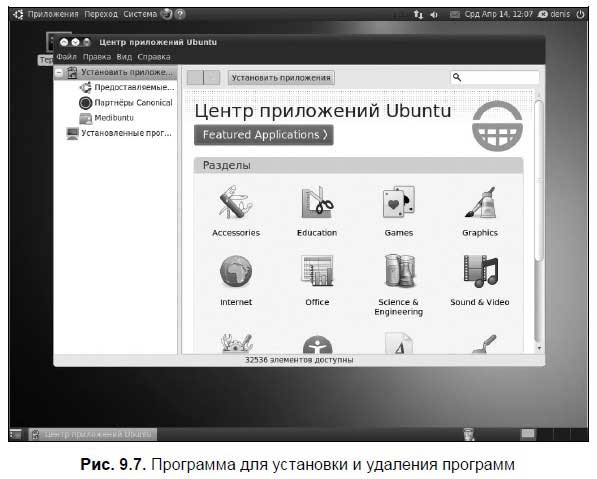Select Установить приложения sidebar item

tap(116, 72)
